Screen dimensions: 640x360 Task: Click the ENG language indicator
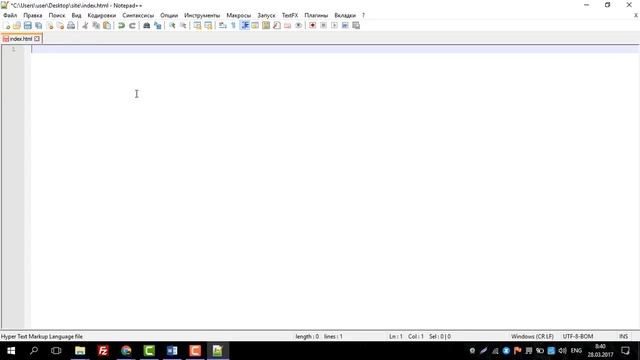[x=576, y=351]
